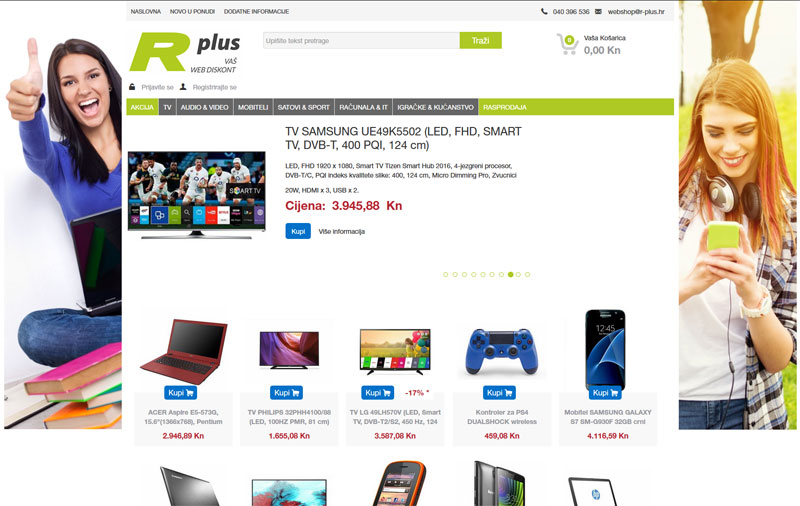Click the user icon beside Registrirajte se
This screenshot has height=506, width=800.
click(183, 87)
